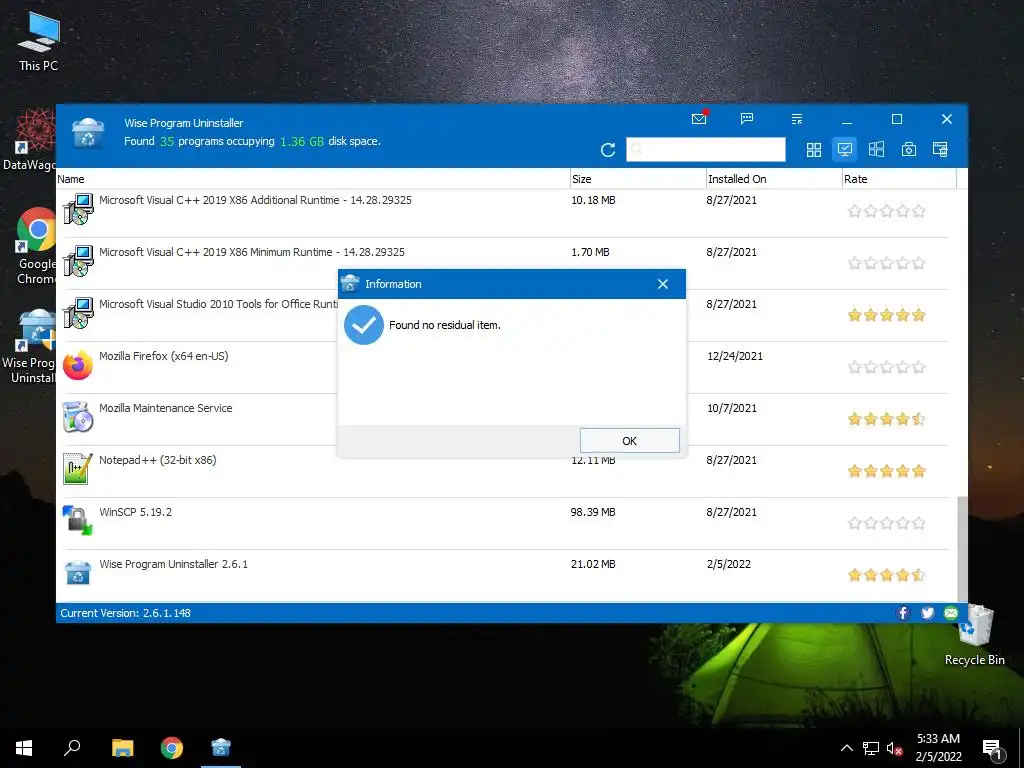Image resolution: width=1024 pixels, height=768 pixels.
Task: Click the Notepad++ program icon
Action: (78, 468)
